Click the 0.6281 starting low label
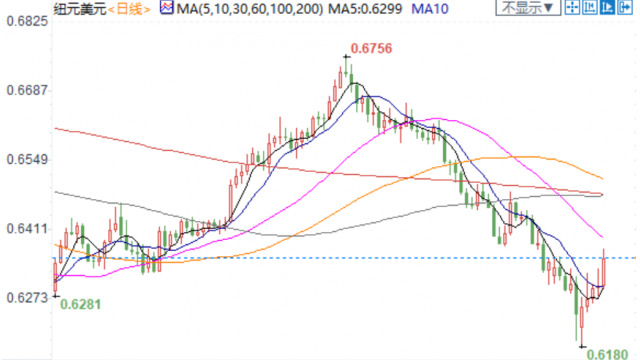The height and width of the screenshot is (360, 640). [x=80, y=304]
